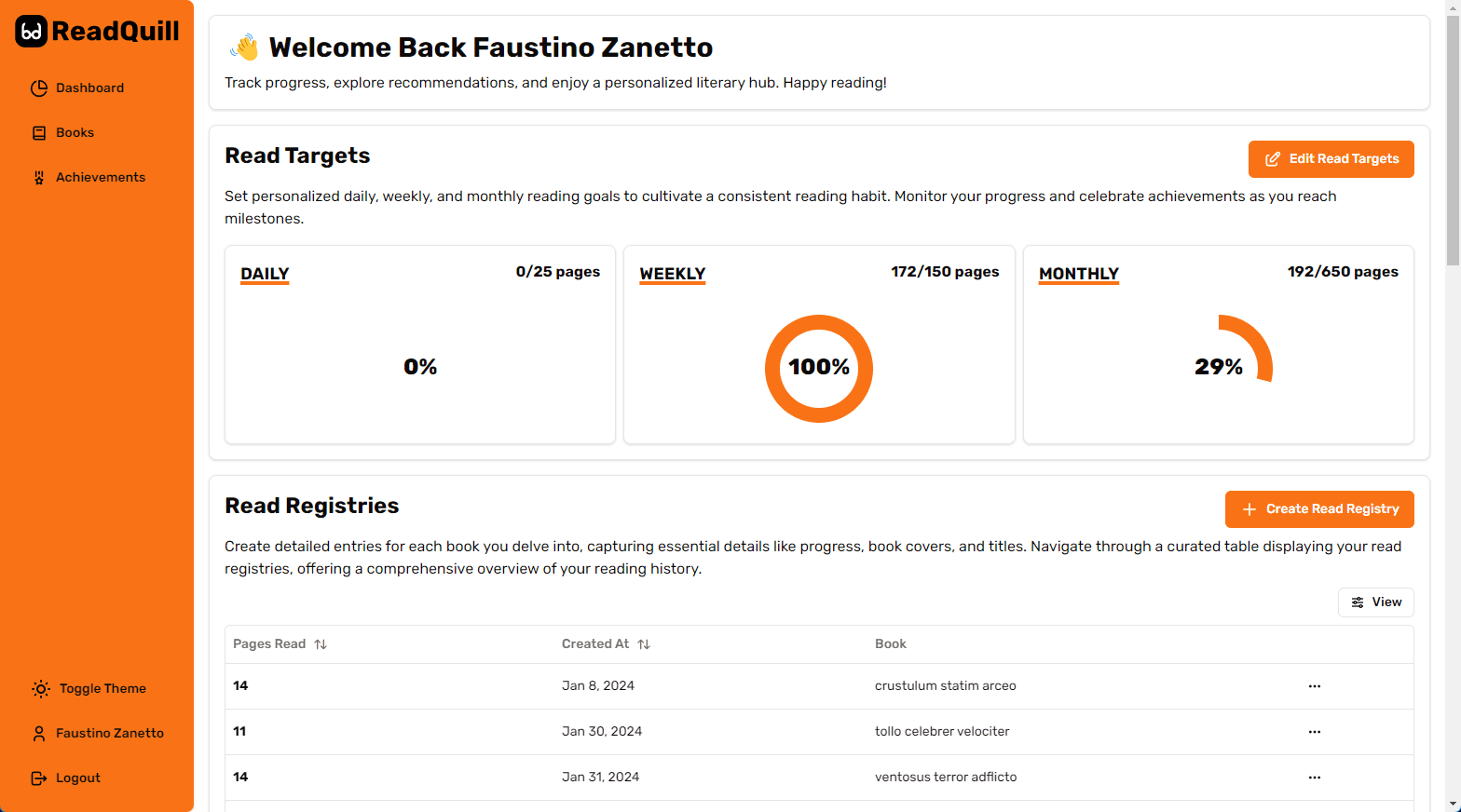This screenshot has width=1461, height=812.
Task: Open actions menu for tollo celebrer velociter
Action: click(x=1315, y=732)
